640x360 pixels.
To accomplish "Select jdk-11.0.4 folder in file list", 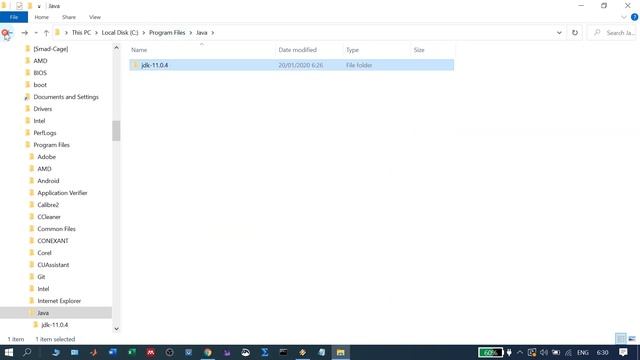I will (291, 65).
